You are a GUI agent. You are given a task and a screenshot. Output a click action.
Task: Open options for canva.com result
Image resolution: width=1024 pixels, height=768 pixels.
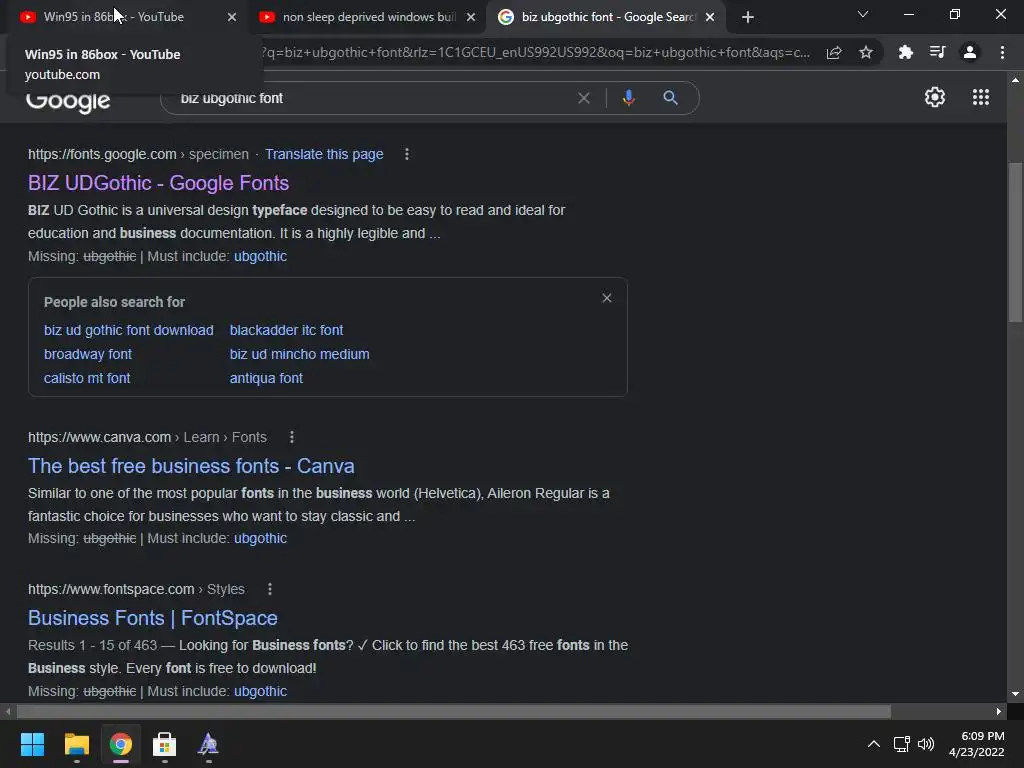click(x=292, y=437)
